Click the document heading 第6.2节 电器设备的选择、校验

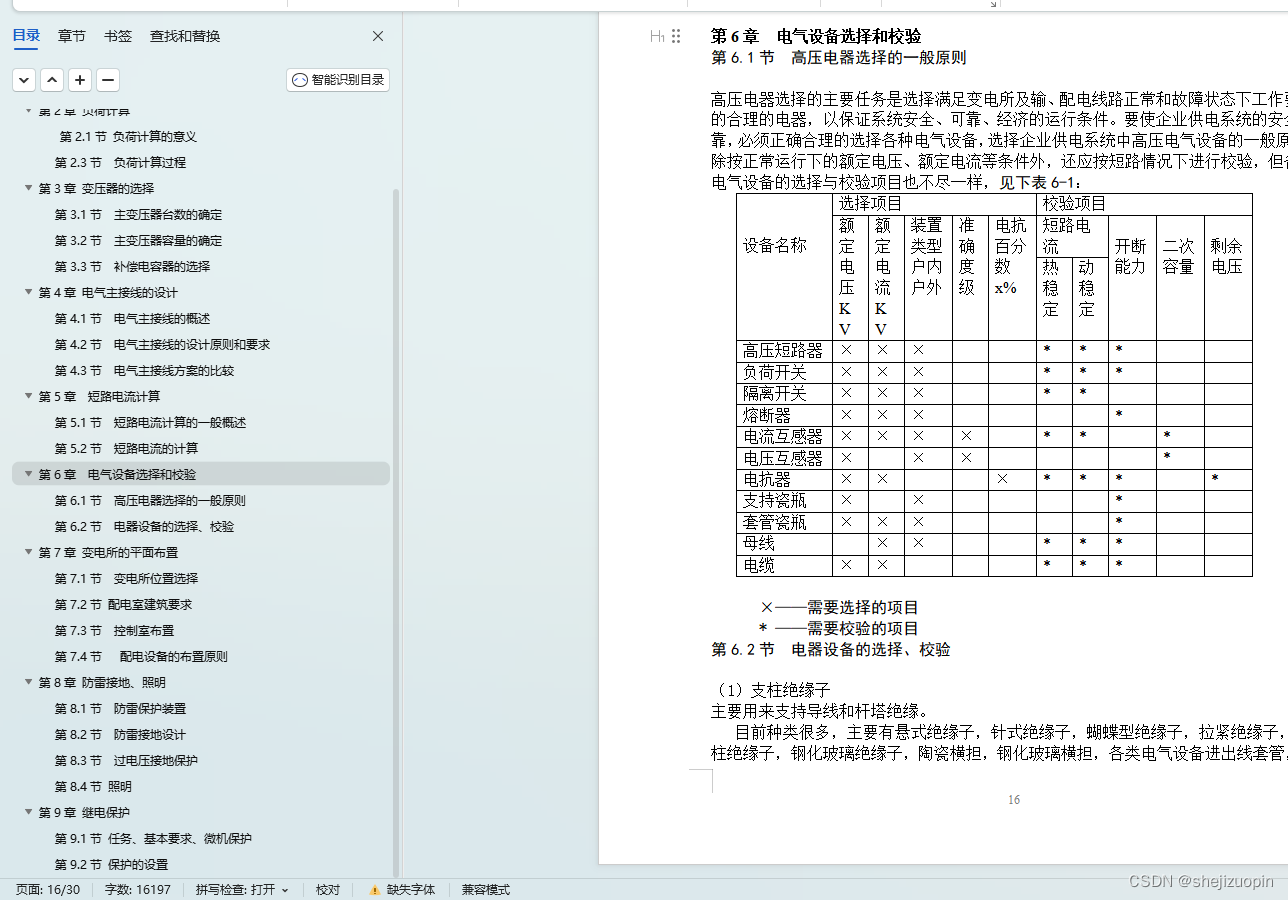pyautogui.click(x=830, y=650)
